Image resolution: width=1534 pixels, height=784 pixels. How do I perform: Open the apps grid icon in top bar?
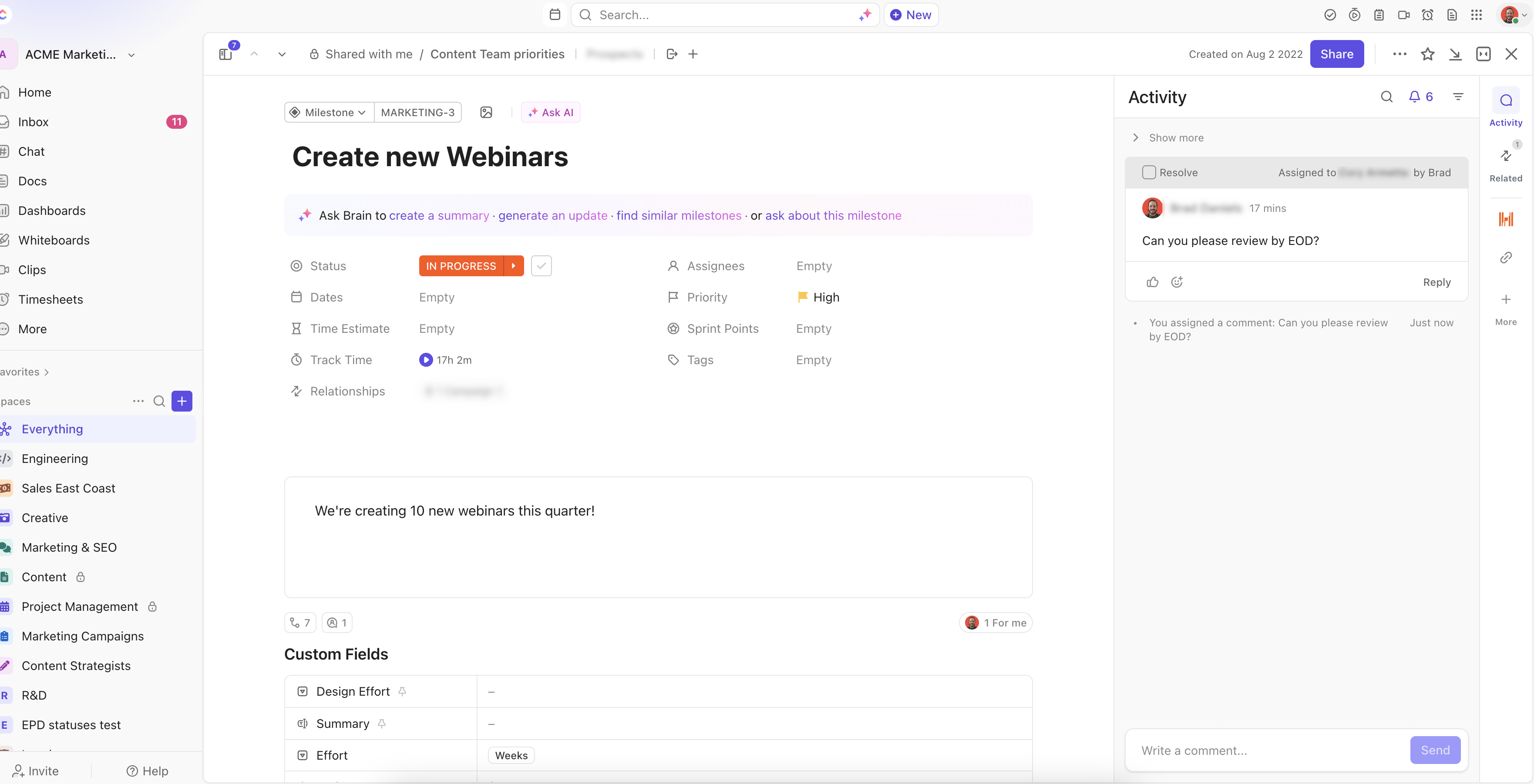click(1476, 15)
